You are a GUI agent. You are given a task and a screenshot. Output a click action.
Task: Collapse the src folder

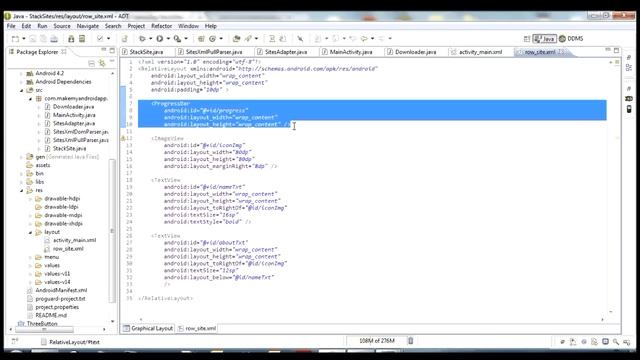click(22, 90)
